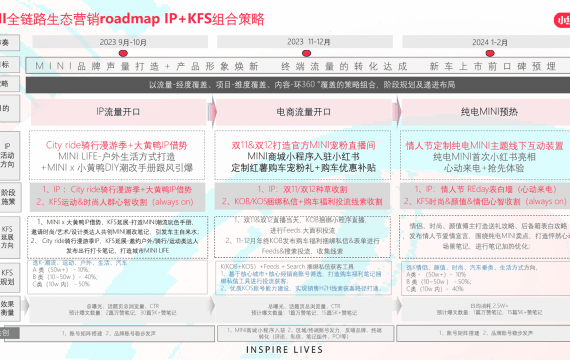Click the red marker under 2023 9月-10月
Viewport: 570px width, 360px height.
[123, 53]
